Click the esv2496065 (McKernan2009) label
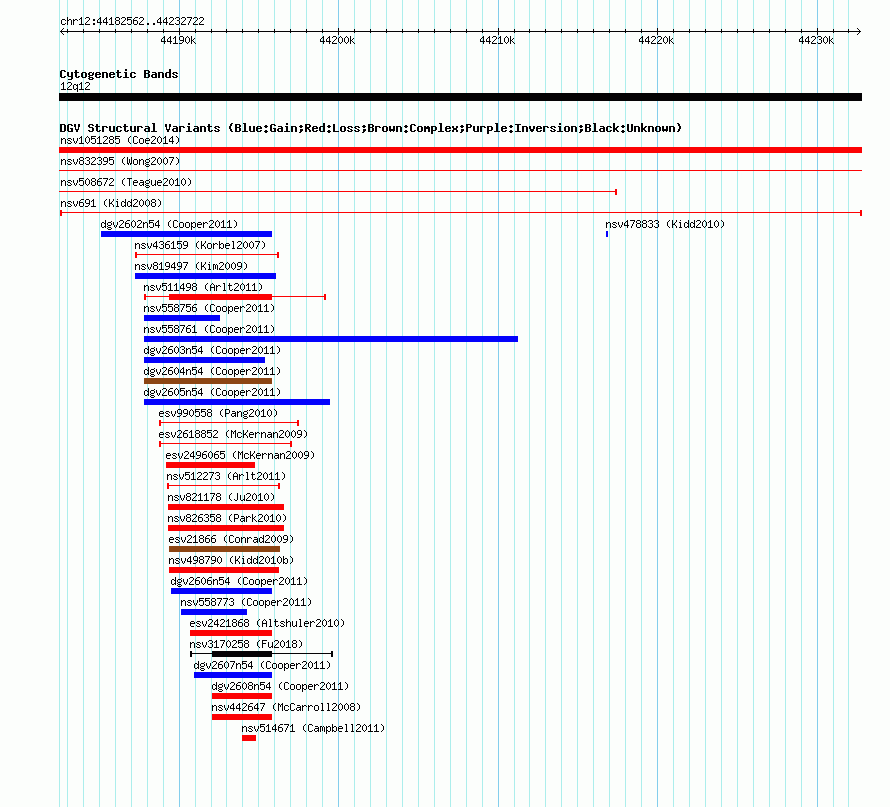The width and height of the screenshot is (890, 807). click(x=240, y=455)
